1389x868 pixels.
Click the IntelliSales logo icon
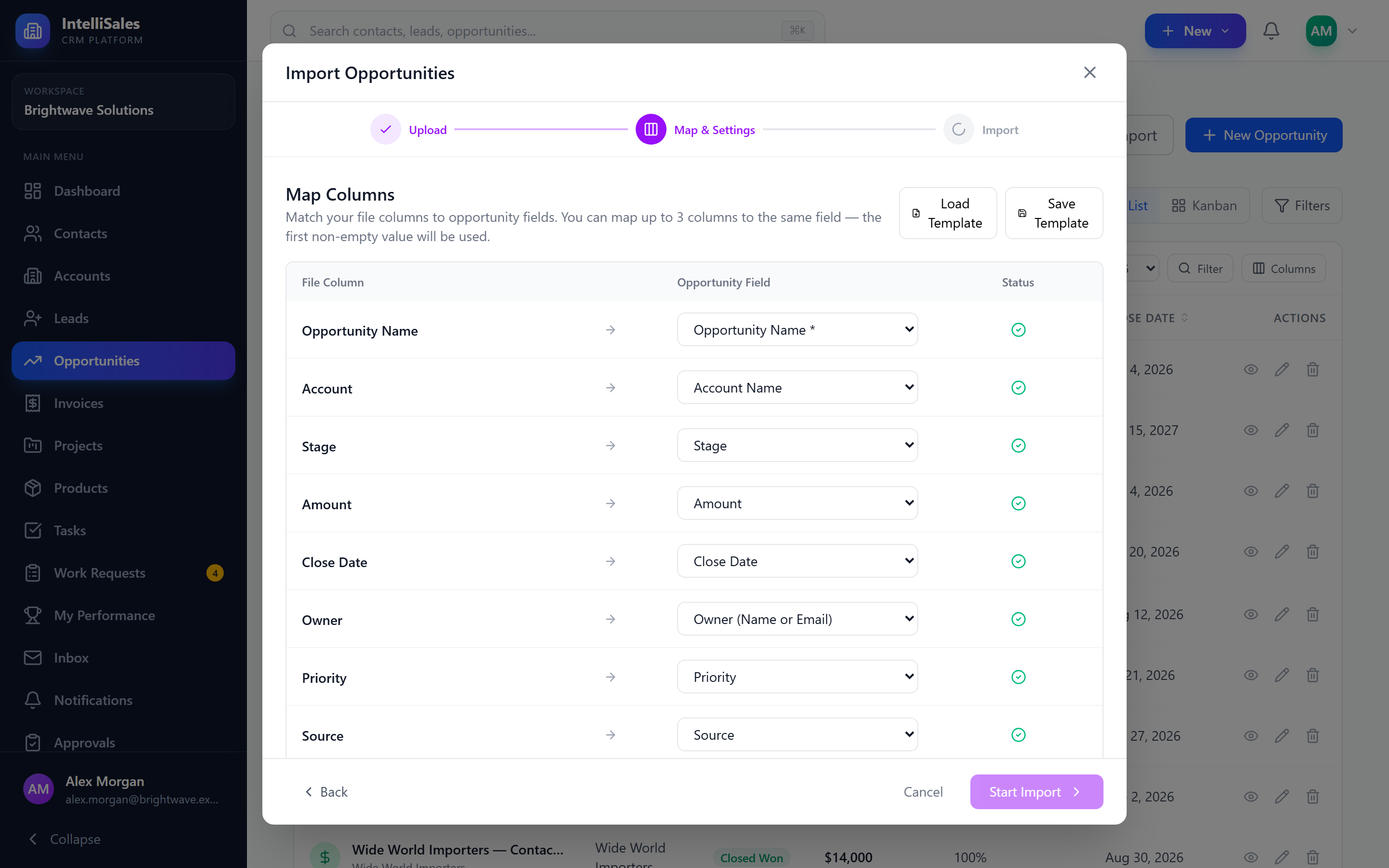[x=33, y=31]
